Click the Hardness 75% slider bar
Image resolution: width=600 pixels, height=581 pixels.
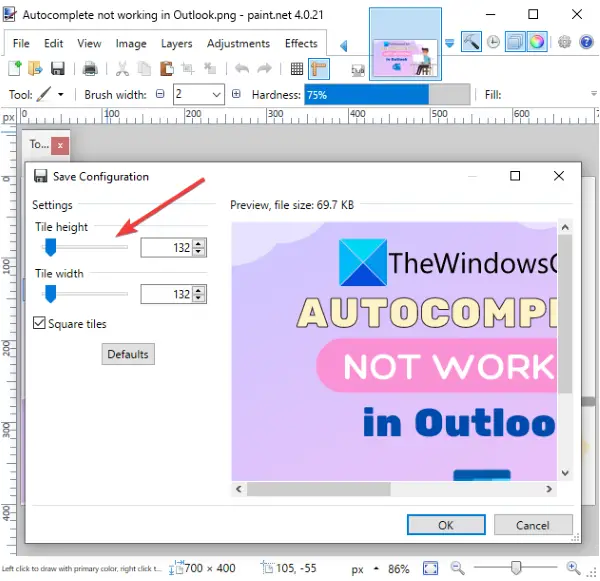[387, 95]
